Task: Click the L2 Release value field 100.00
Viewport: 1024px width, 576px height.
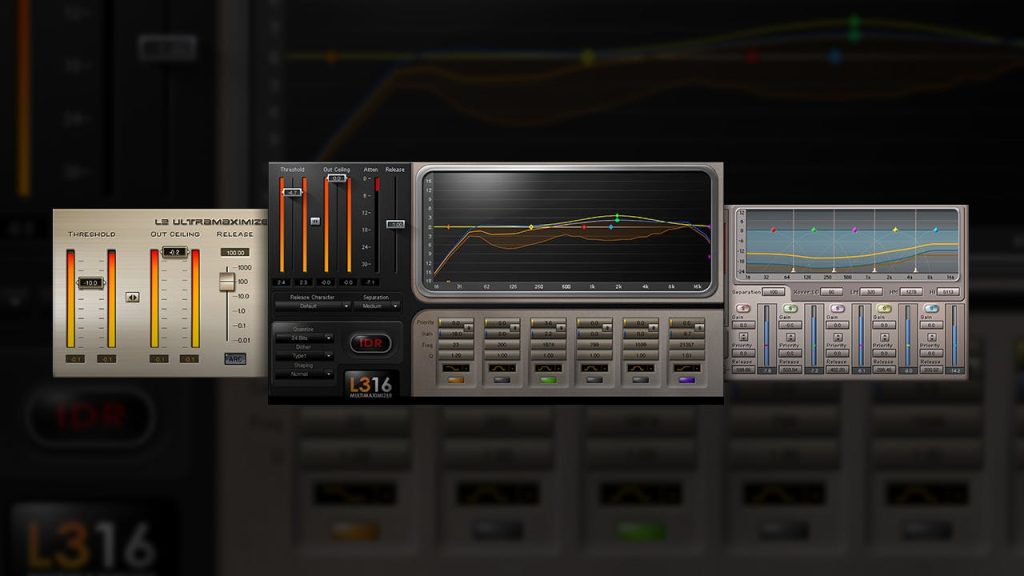Action: coord(234,252)
